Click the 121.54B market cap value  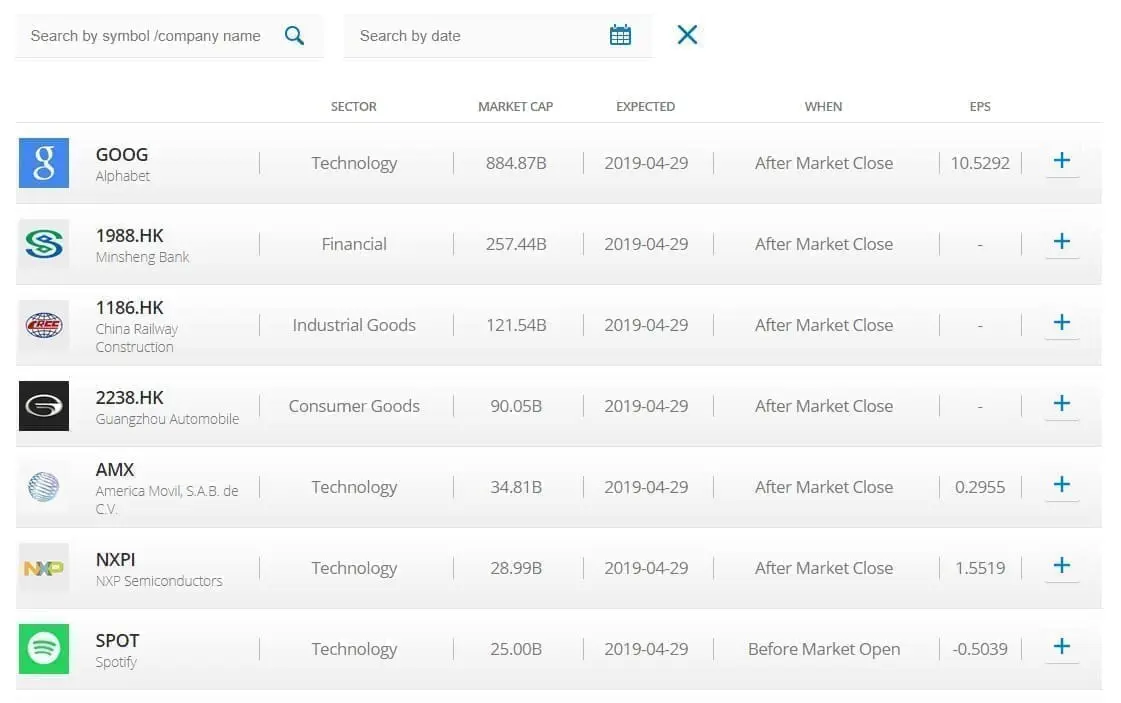(x=515, y=325)
